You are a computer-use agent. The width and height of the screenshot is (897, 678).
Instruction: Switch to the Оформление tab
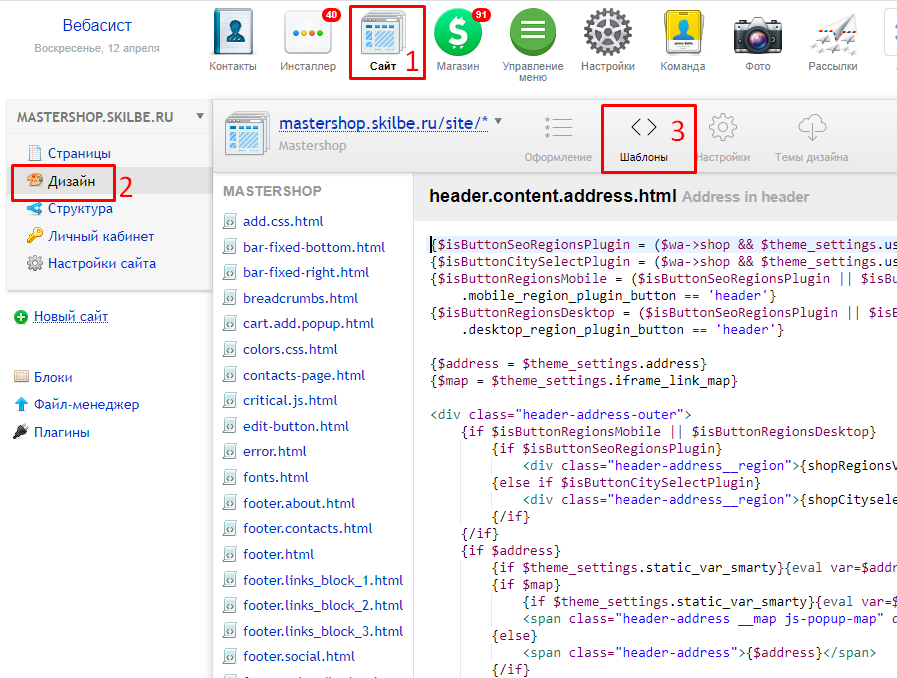(558, 138)
